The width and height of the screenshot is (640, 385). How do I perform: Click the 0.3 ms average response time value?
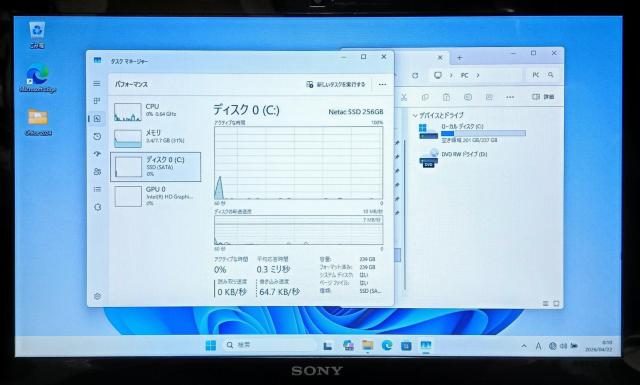click(273, 269)
